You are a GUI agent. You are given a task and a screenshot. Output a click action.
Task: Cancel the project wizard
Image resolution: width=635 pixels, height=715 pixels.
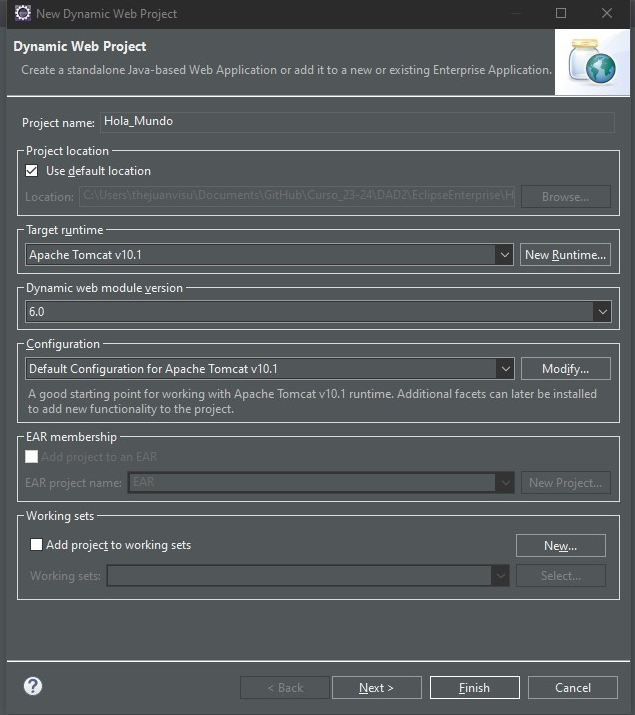(x=573, y=687)
